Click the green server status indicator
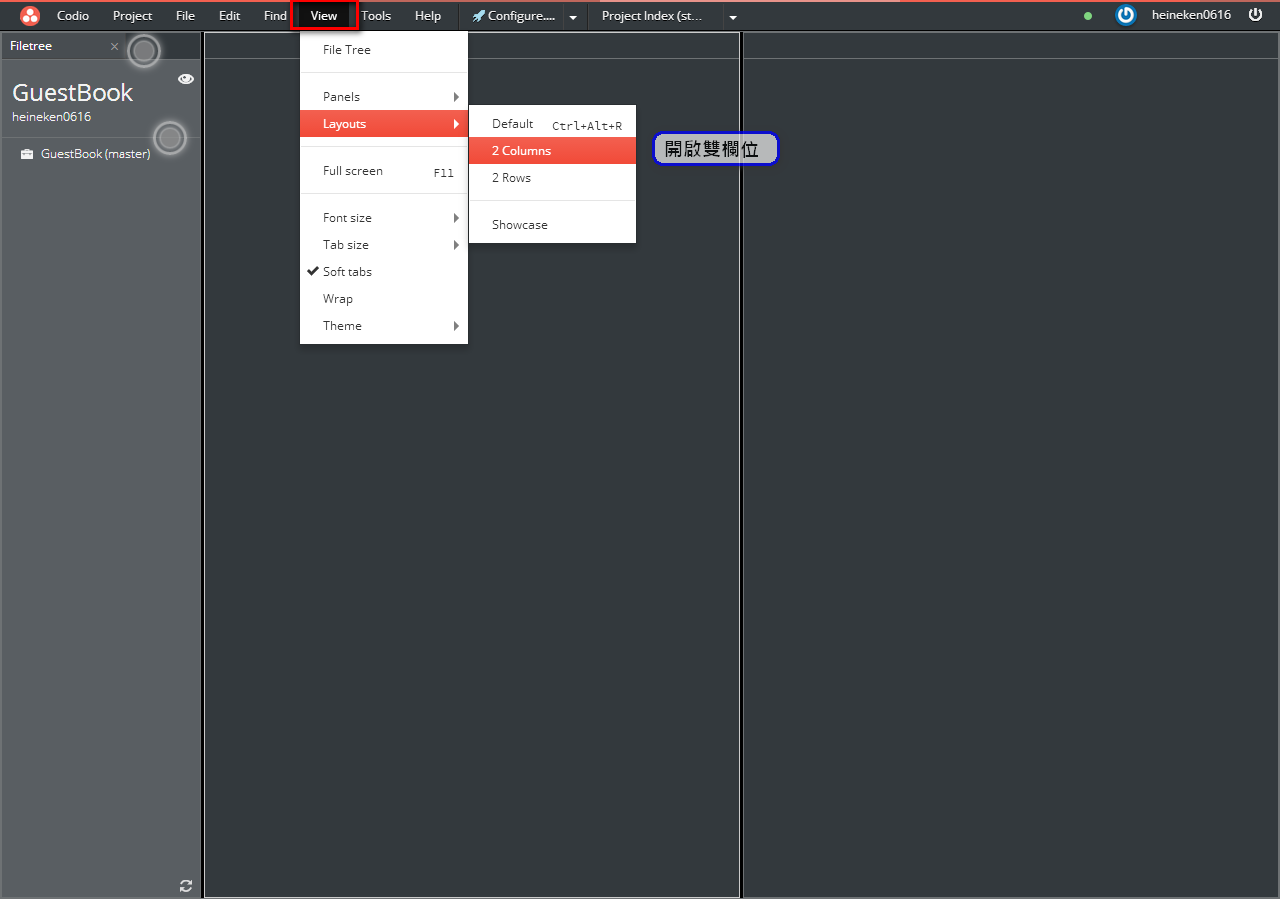1280x899 pixels. tap(1087, 16)
